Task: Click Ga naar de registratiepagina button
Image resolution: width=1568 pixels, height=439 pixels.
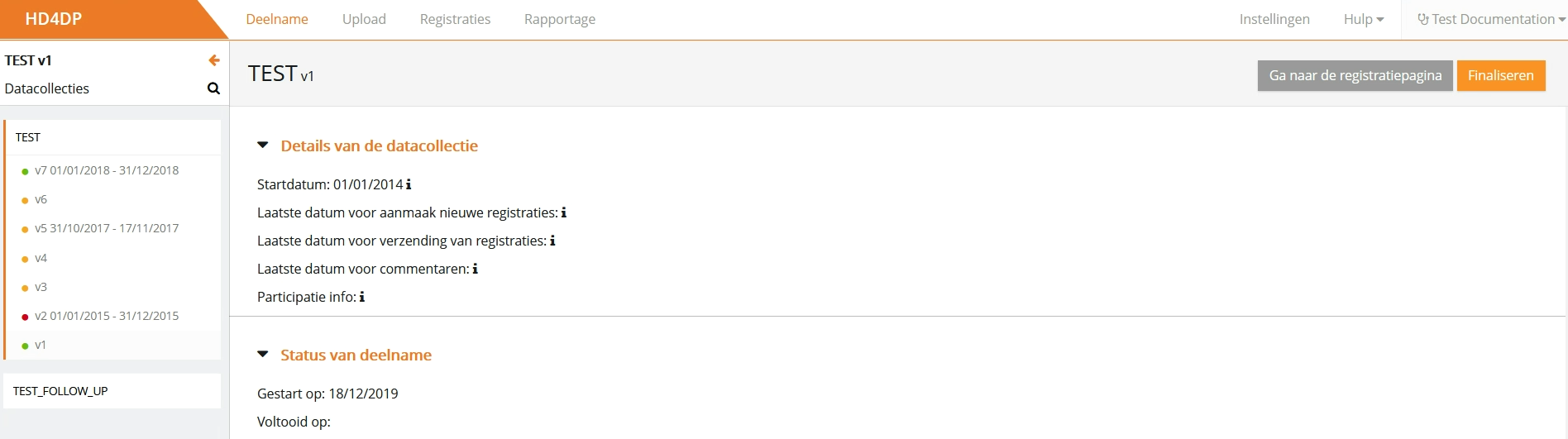Action: point(1355,75)
